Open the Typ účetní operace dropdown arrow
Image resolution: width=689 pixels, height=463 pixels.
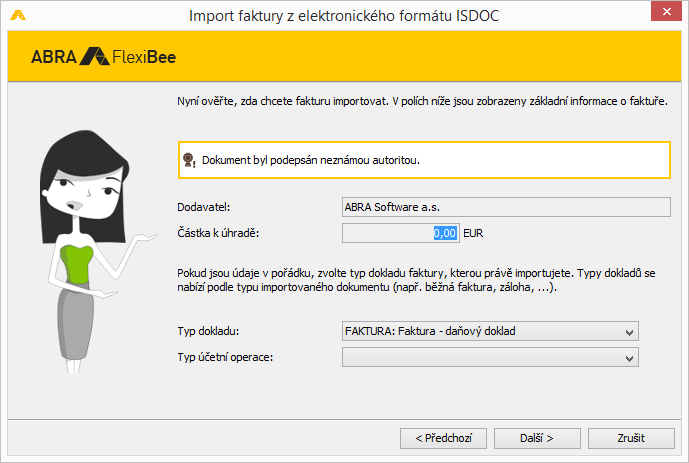click(629, 358)
